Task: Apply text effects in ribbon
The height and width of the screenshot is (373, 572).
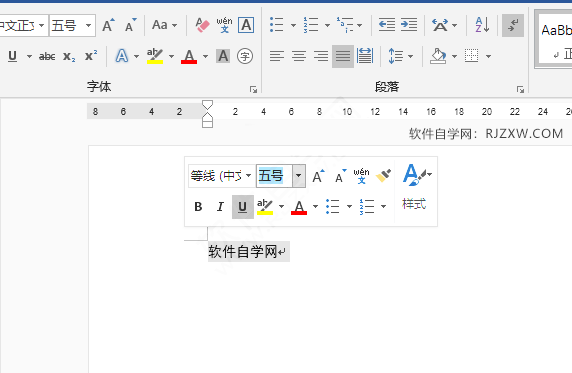Action: click(122, 56)
